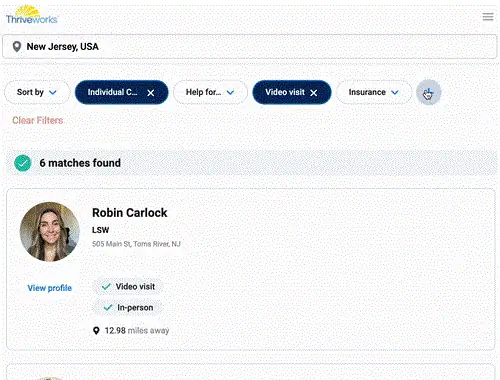Click the In-person tag on Robin's card
This screenshot has height=380, width=500.
(128, 308)
